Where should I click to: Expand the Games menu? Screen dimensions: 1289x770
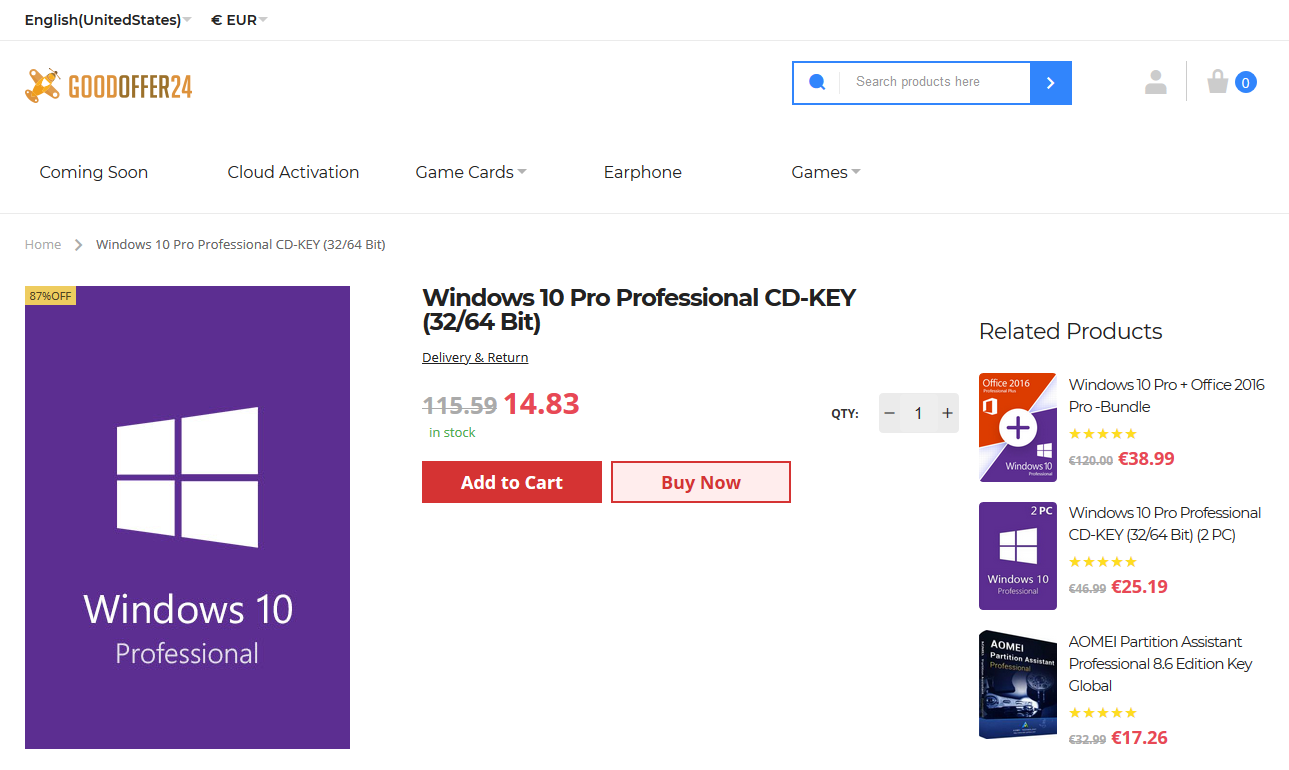click(826, 172)
